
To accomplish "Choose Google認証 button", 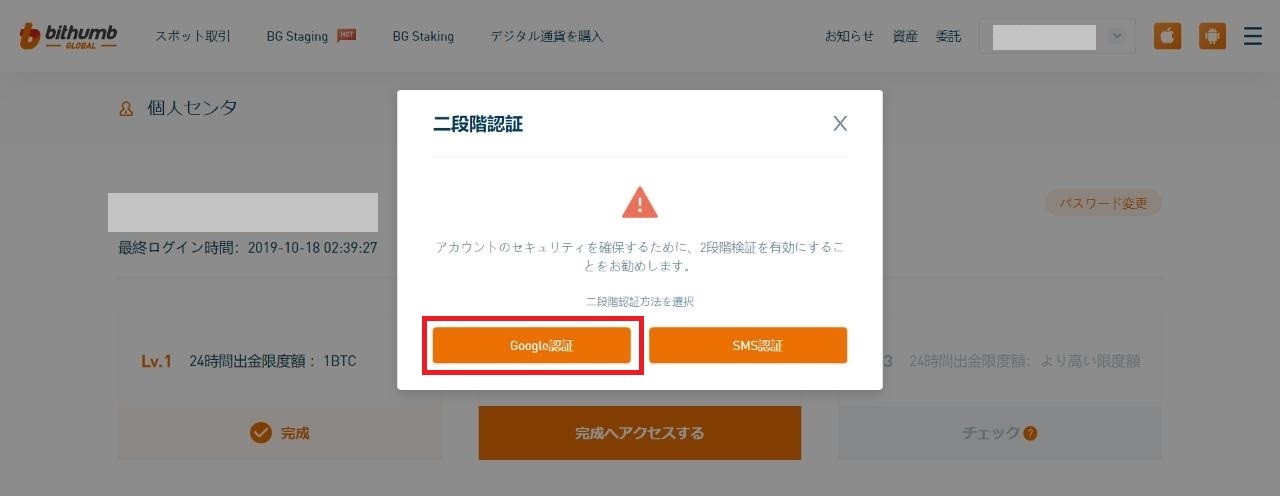I will click(532, 345).
